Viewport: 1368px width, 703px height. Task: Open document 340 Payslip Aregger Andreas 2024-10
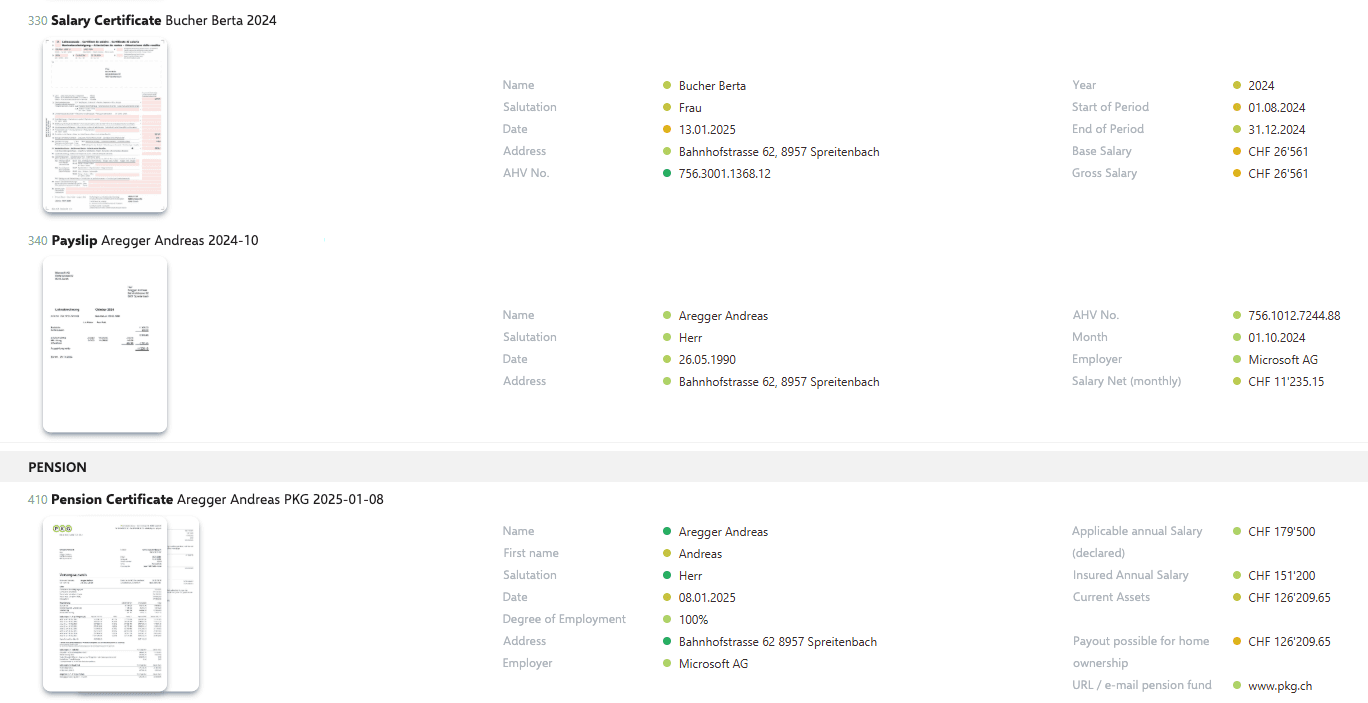143,240
